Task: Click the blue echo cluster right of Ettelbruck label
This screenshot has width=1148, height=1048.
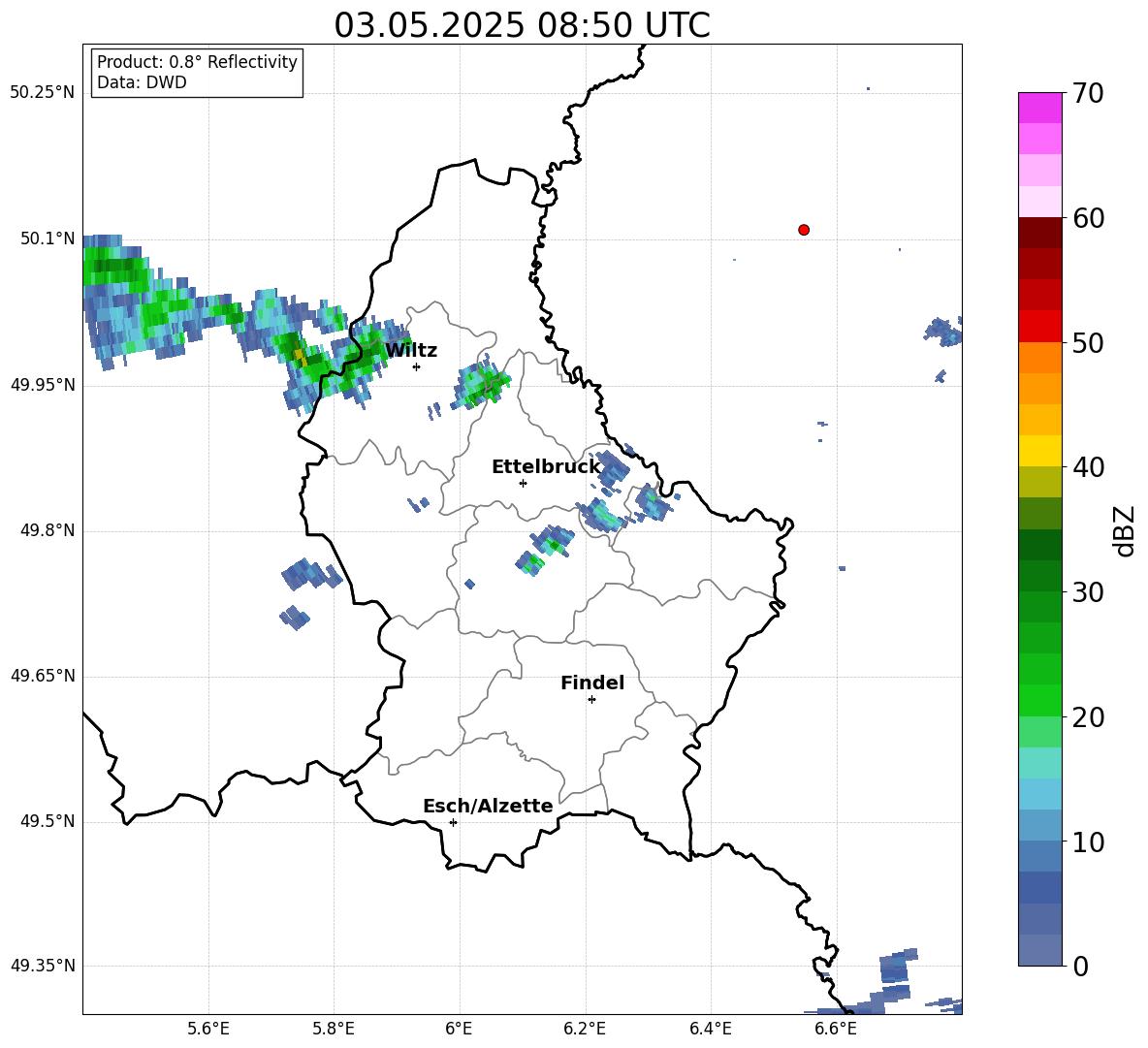Action: point(612,468)
